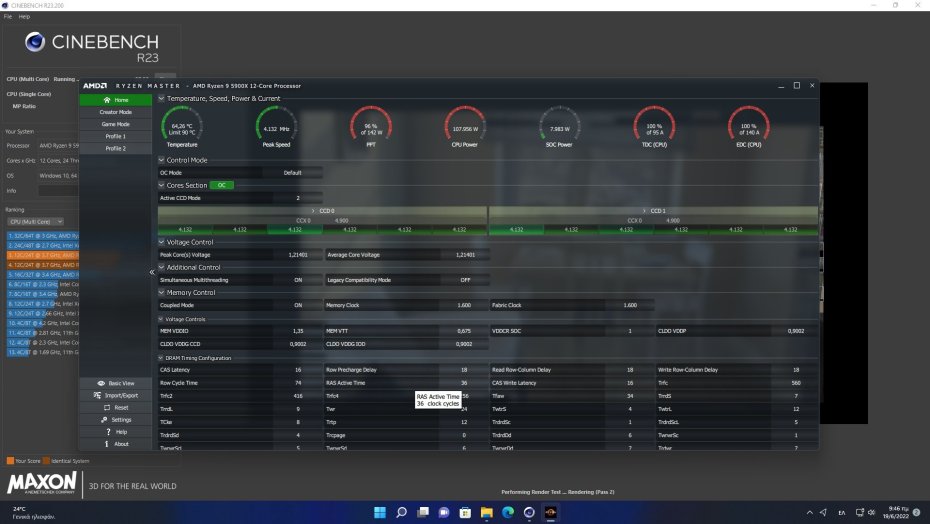Viewport: 930px width, 524px height.
Task: Click the CPU Power gauge
Action: coord(465,126)
